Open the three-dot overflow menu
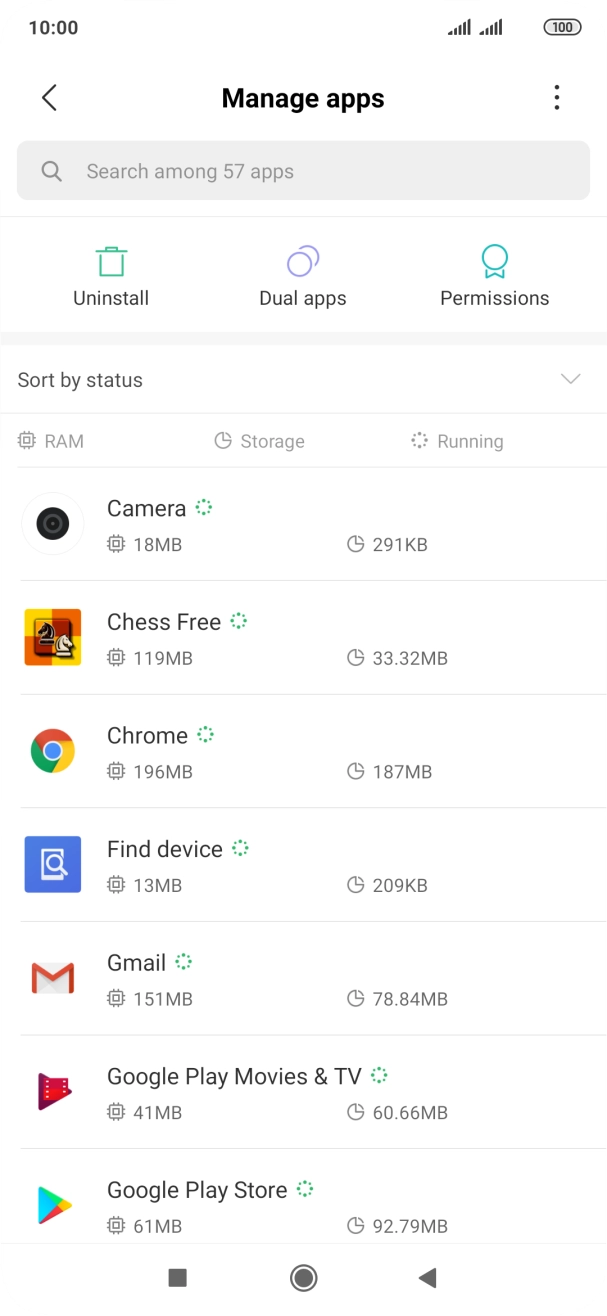Viewport: 607px width, 1316px height. click(x=556, y=97)
